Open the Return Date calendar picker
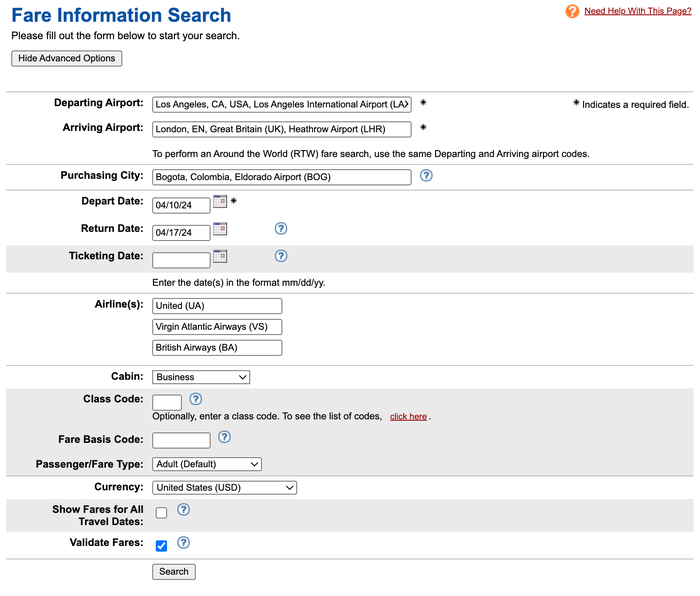Screen dimensions: 700x596 pos(220,229)
